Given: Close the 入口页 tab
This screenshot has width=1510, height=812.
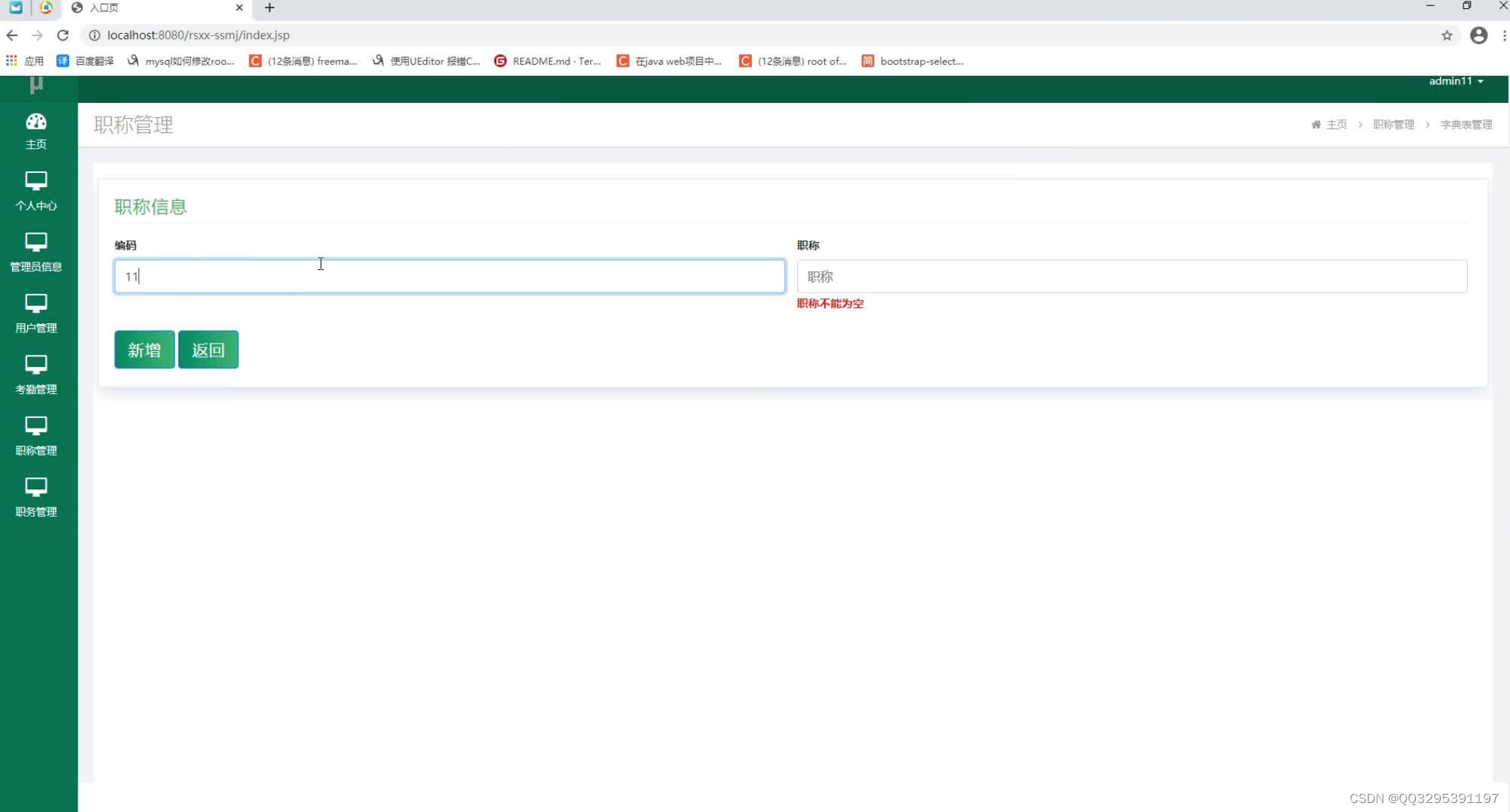Looking at the screenshot, I should (239, 8).
